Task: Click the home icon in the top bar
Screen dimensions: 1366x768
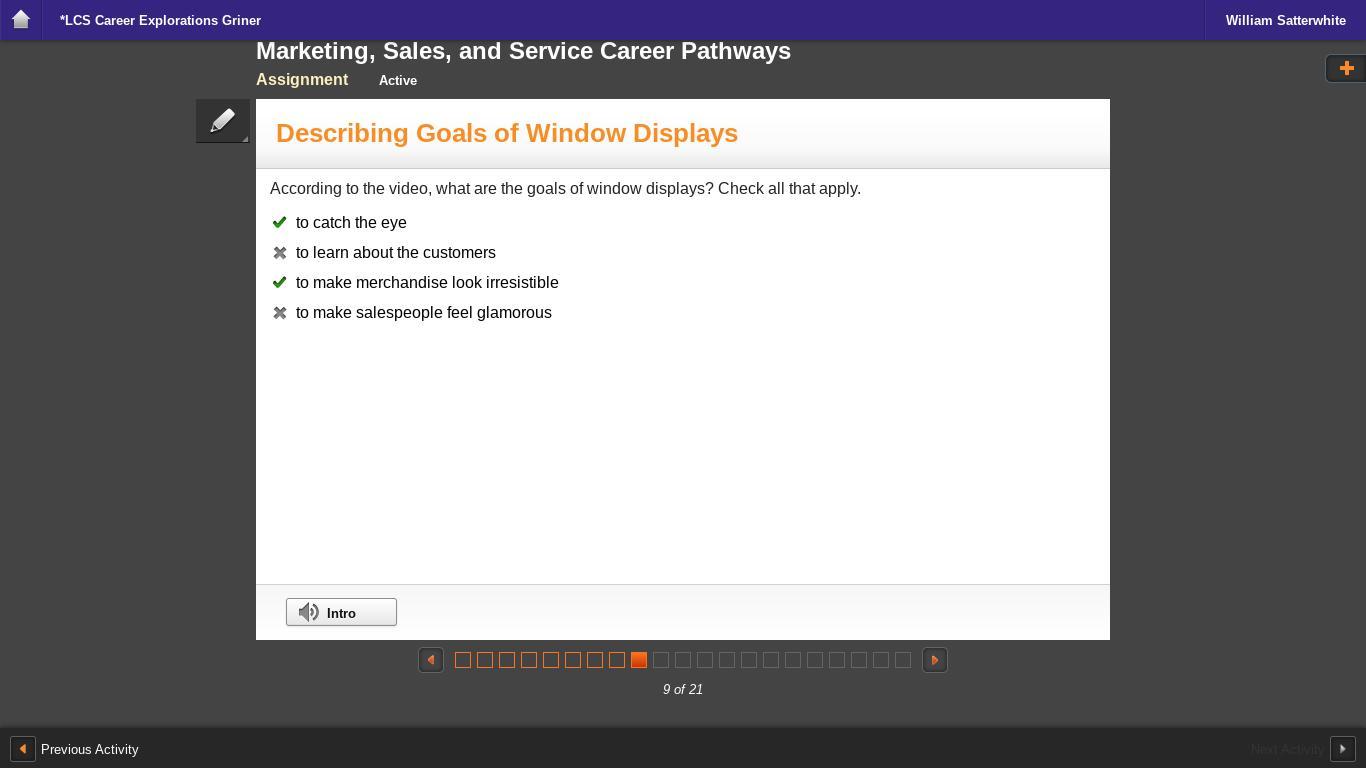Action: click(20, 20)
